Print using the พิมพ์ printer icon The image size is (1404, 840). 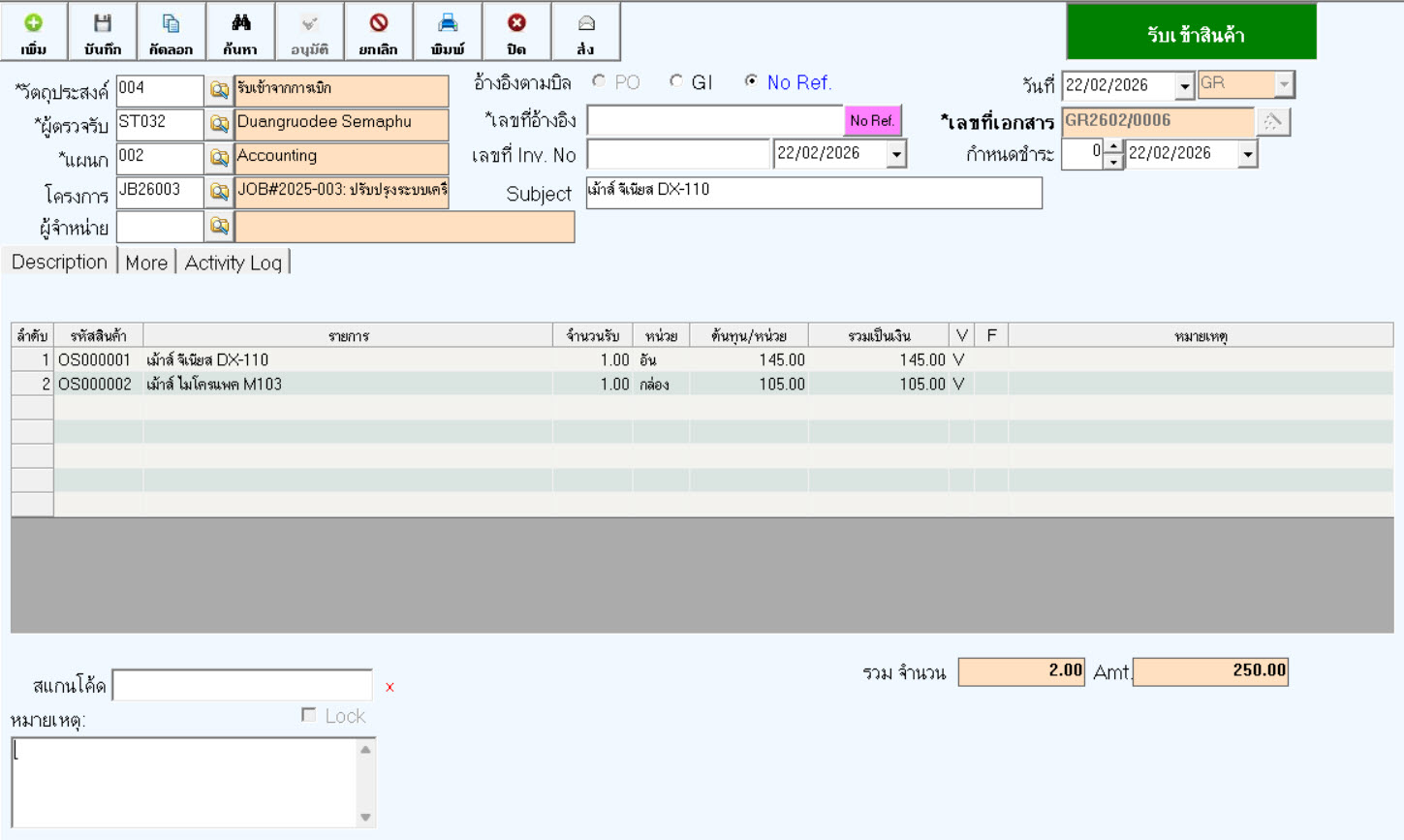448,32
